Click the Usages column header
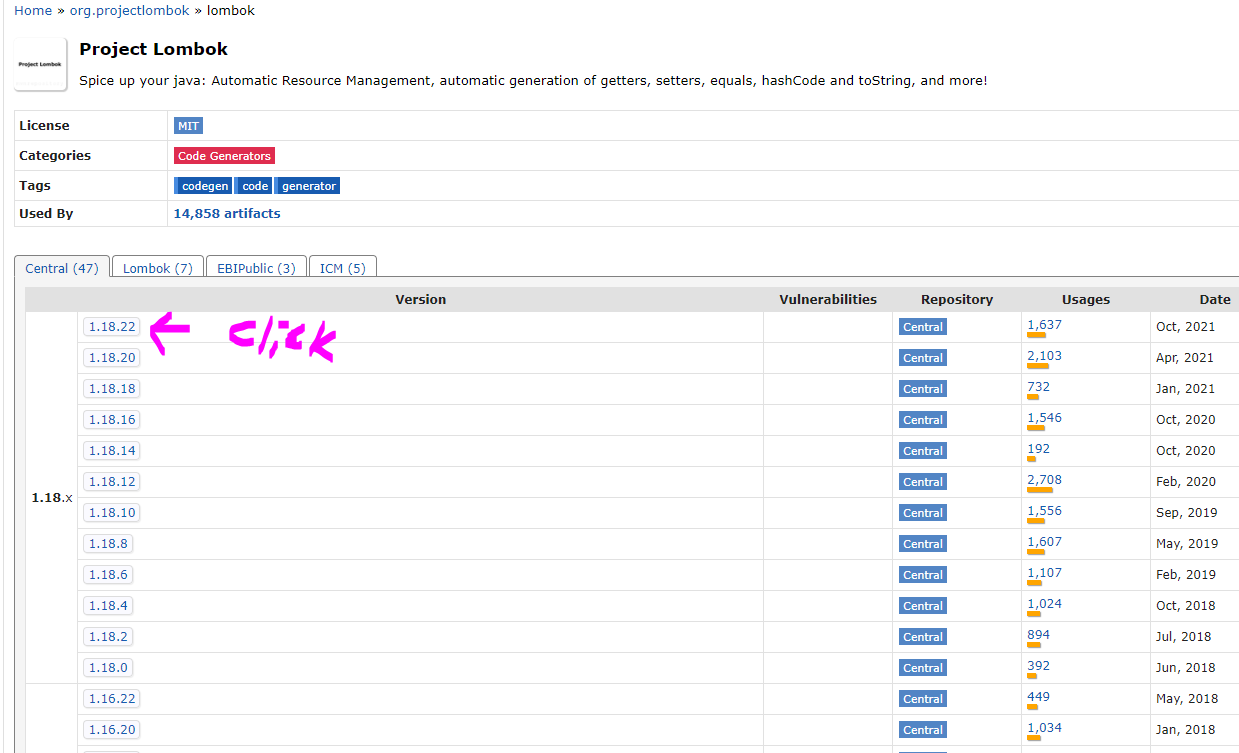Image resolution: width=1239 pixels, height=753 pixels. (1086, 299)
